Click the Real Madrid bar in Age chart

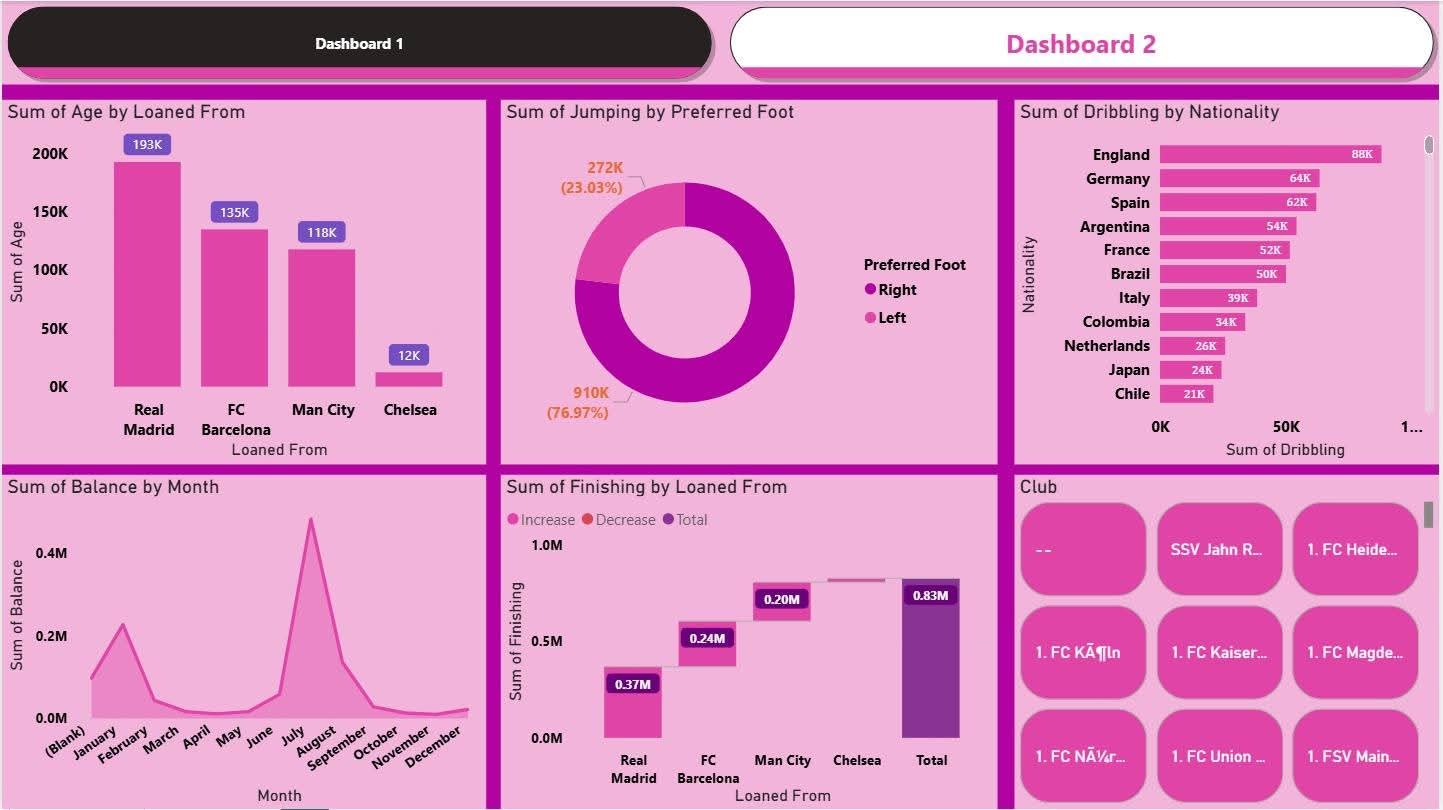147,275
